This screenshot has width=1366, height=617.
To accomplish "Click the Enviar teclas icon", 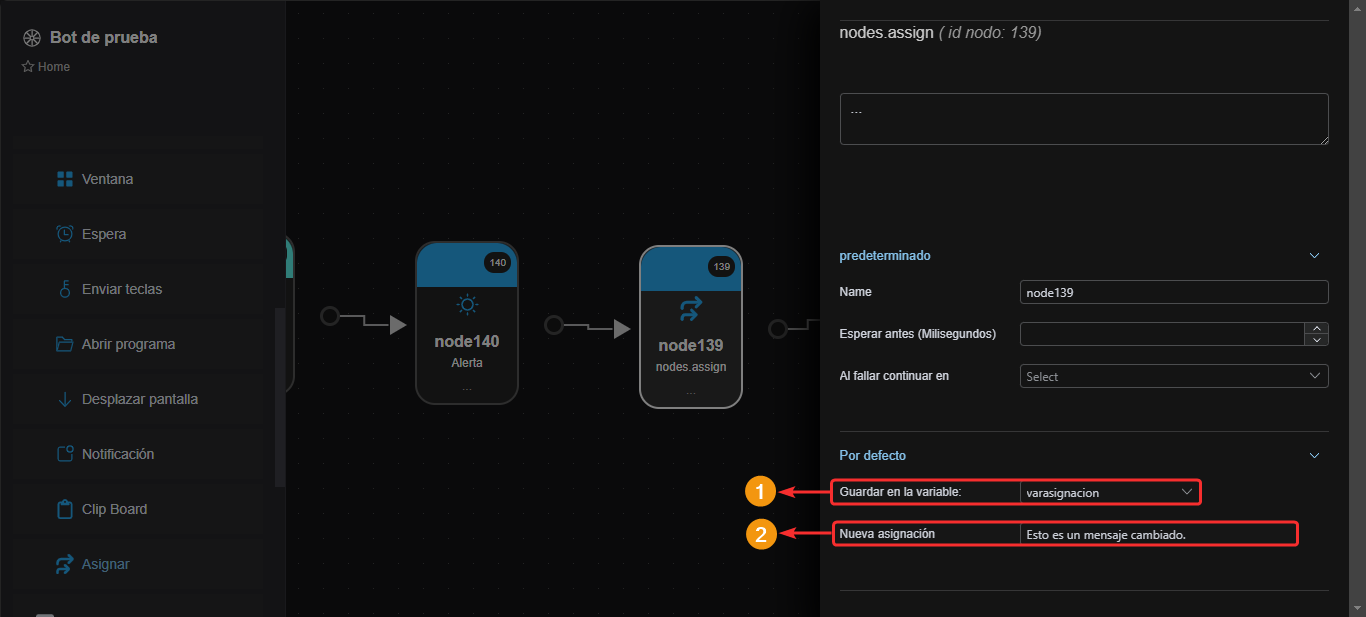I will [x=65, y=289].
